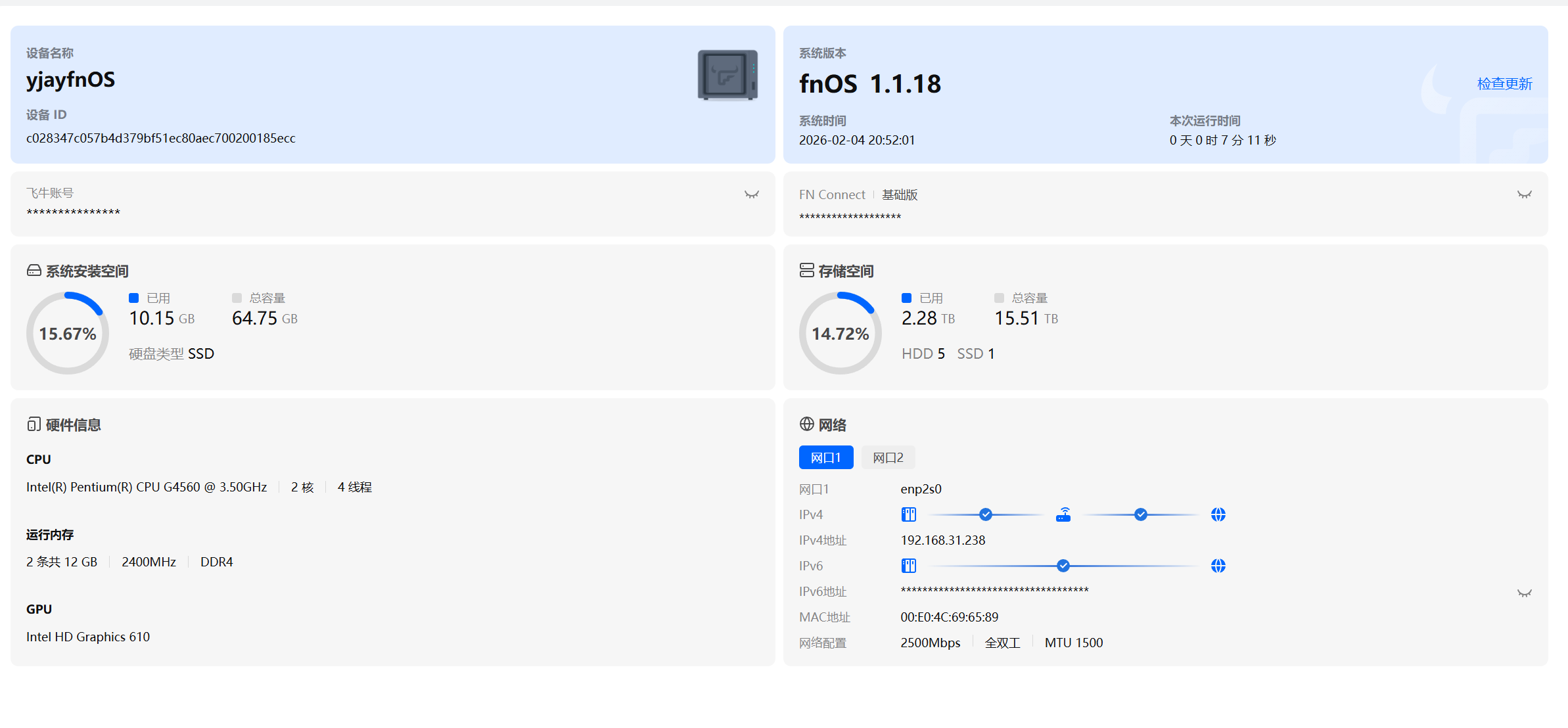The image size is (1568, 728).
Task: Switch to the 网口2 tab
Action: coord(888,457)
